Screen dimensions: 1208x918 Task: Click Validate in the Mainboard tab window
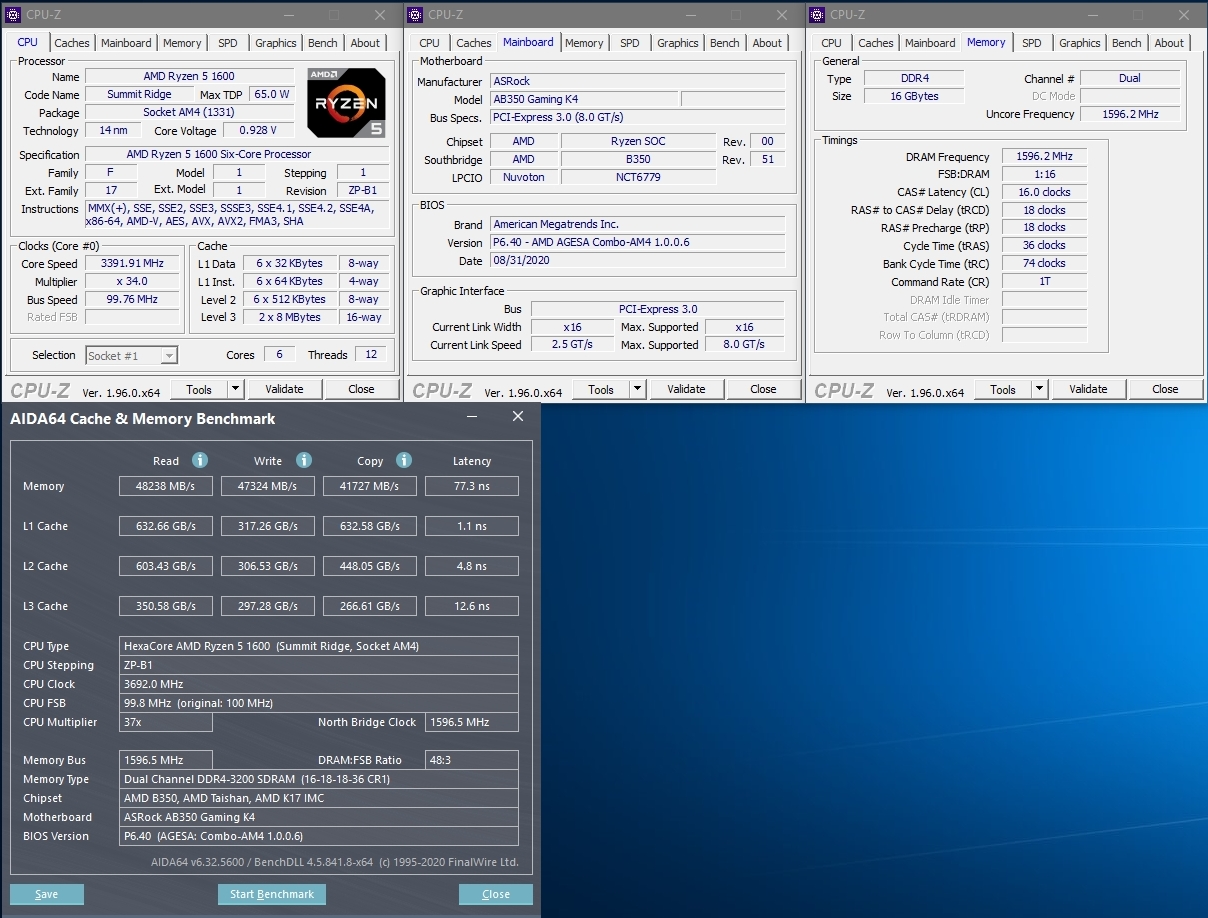click(x=686, y=389)
